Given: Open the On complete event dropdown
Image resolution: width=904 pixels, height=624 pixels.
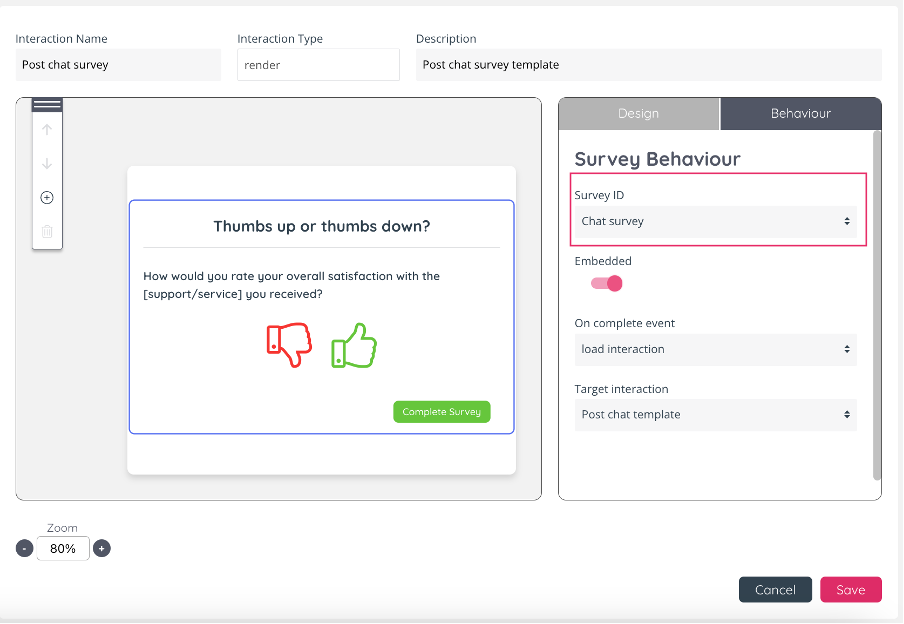Looking at the screenshot, I should [x=715, y=350].
